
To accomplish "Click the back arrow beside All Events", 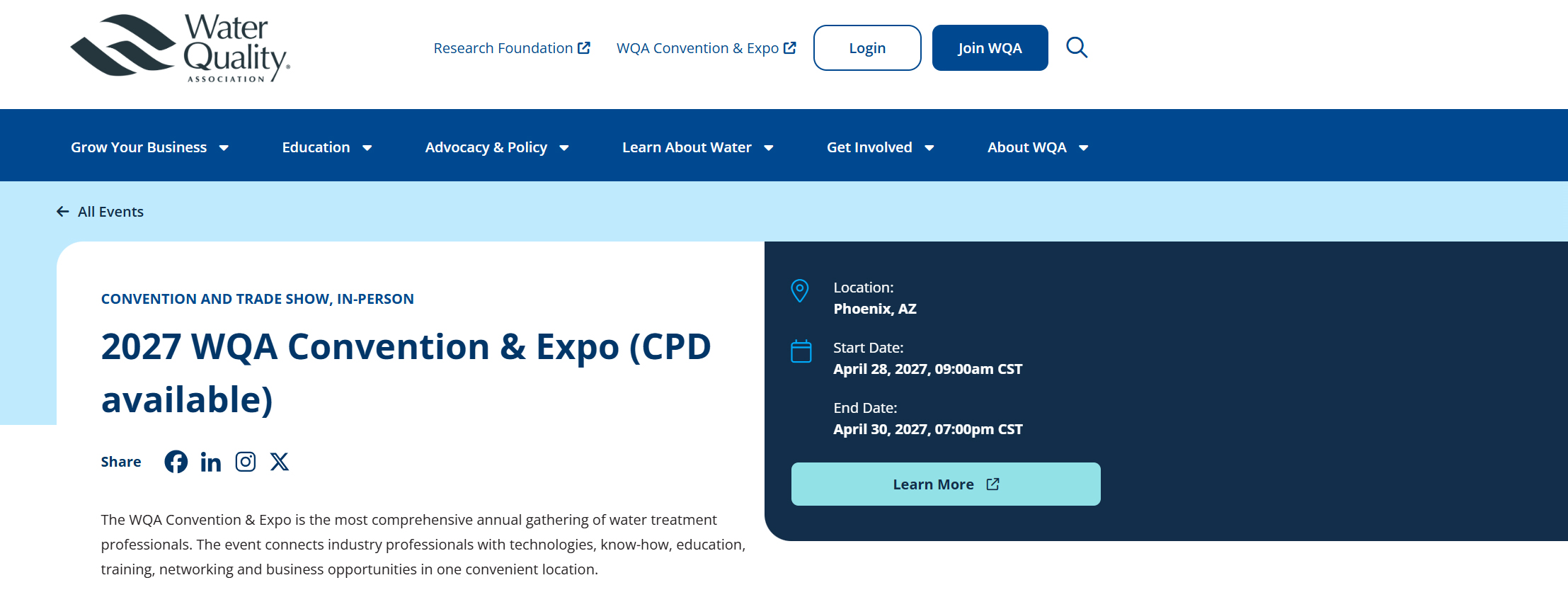I will (x=63, y=212).
